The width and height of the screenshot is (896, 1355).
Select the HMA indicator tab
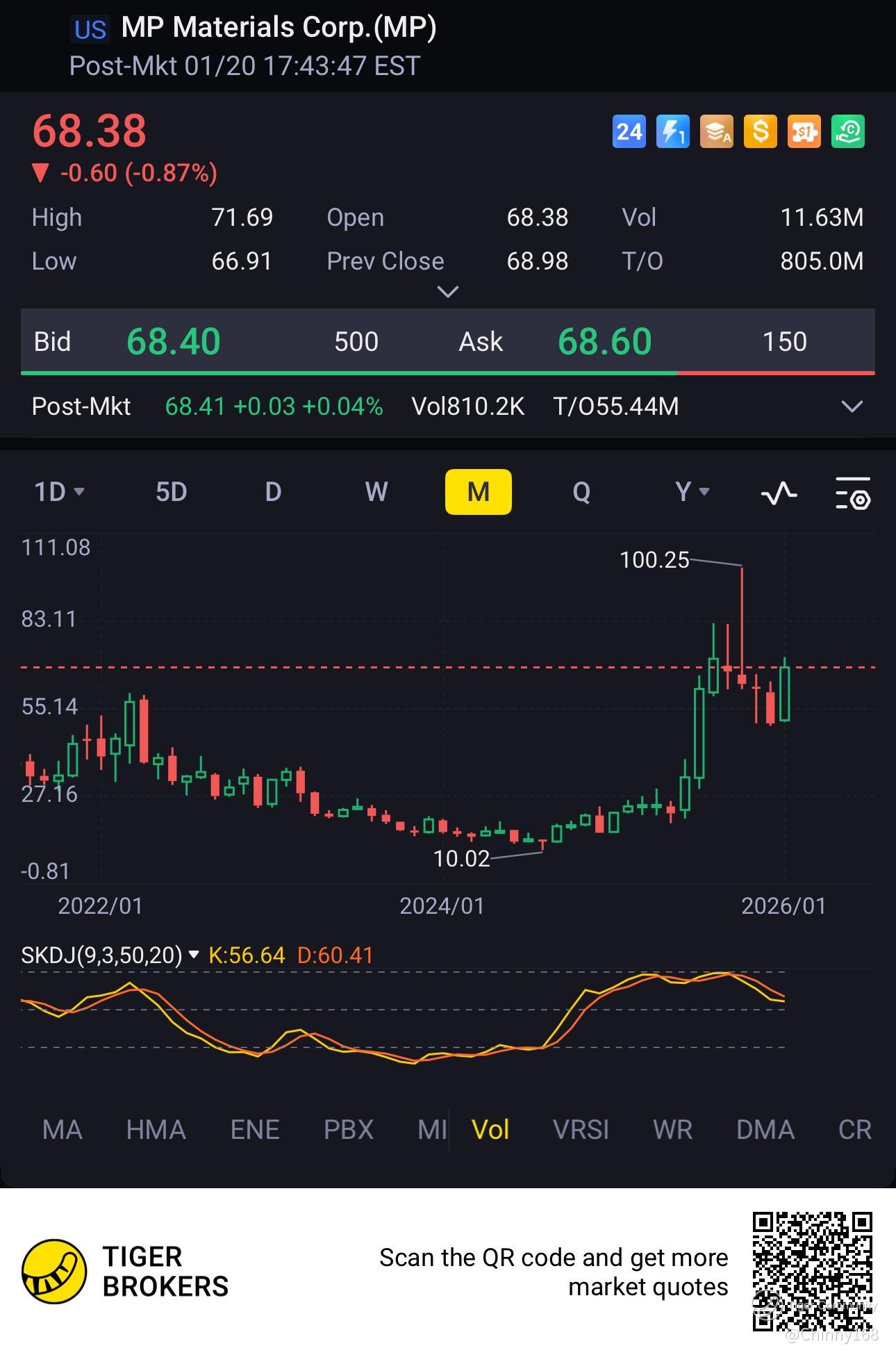tap(156, 1130)
